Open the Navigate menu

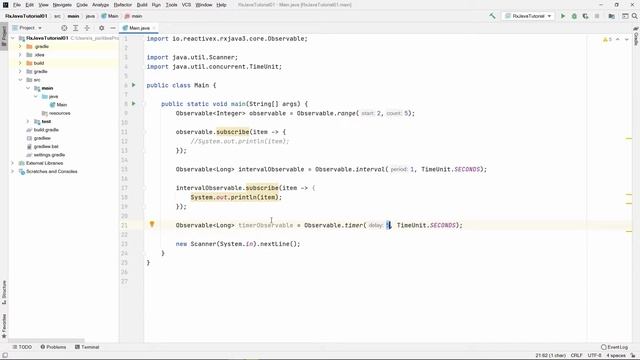point(62,5)
